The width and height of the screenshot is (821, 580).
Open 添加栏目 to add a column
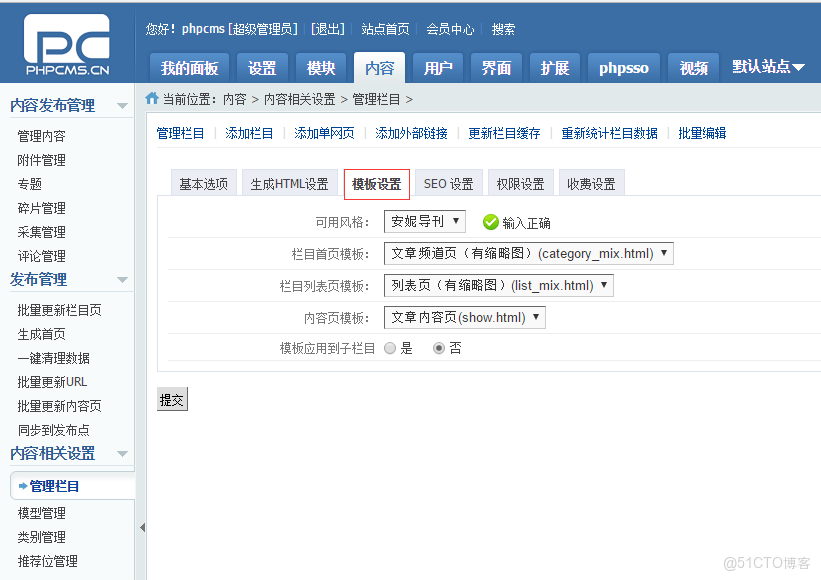point(249,133)
